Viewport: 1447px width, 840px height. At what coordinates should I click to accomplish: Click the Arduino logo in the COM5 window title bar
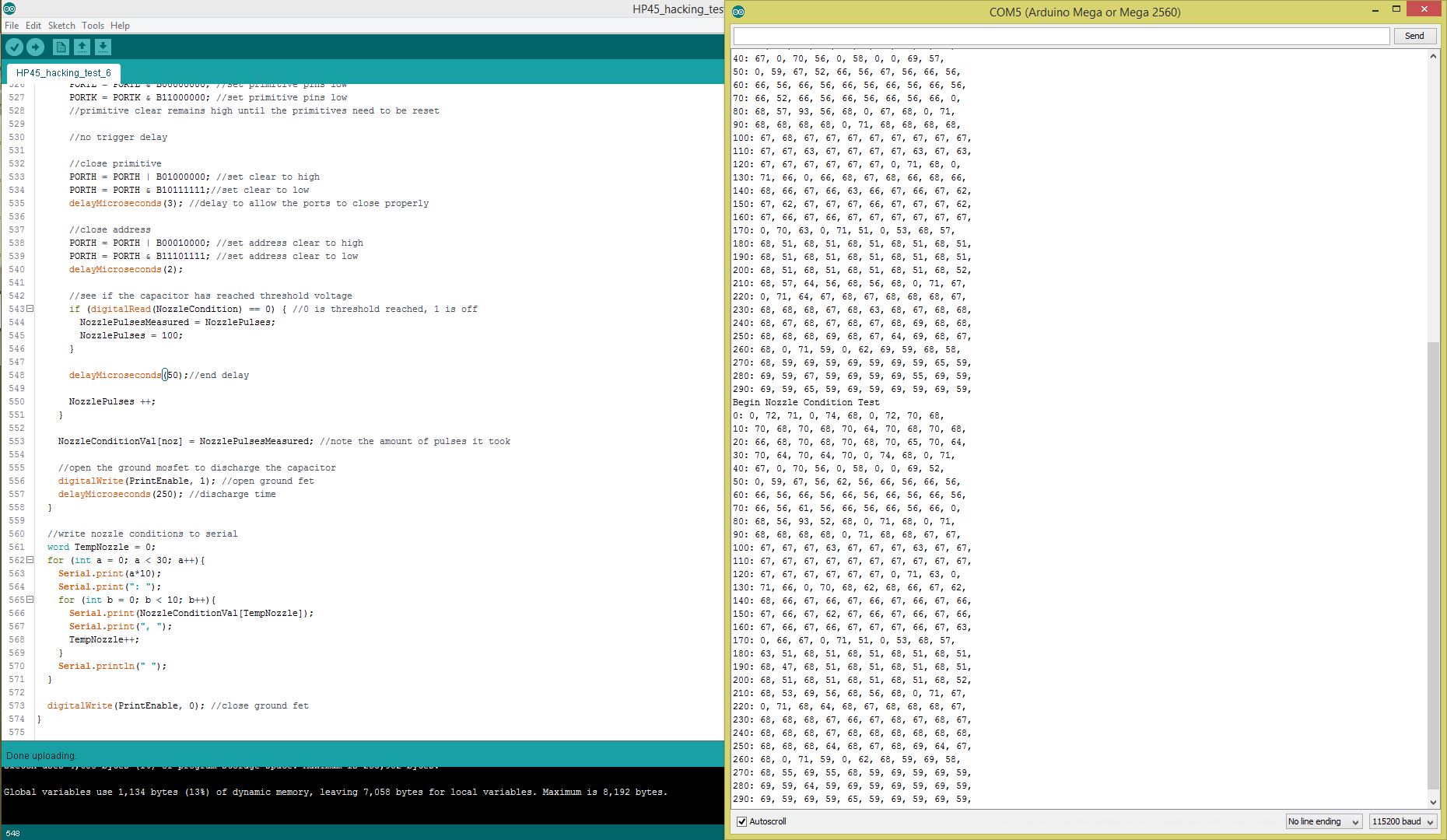pyautogui.click(x=738, y=12)
